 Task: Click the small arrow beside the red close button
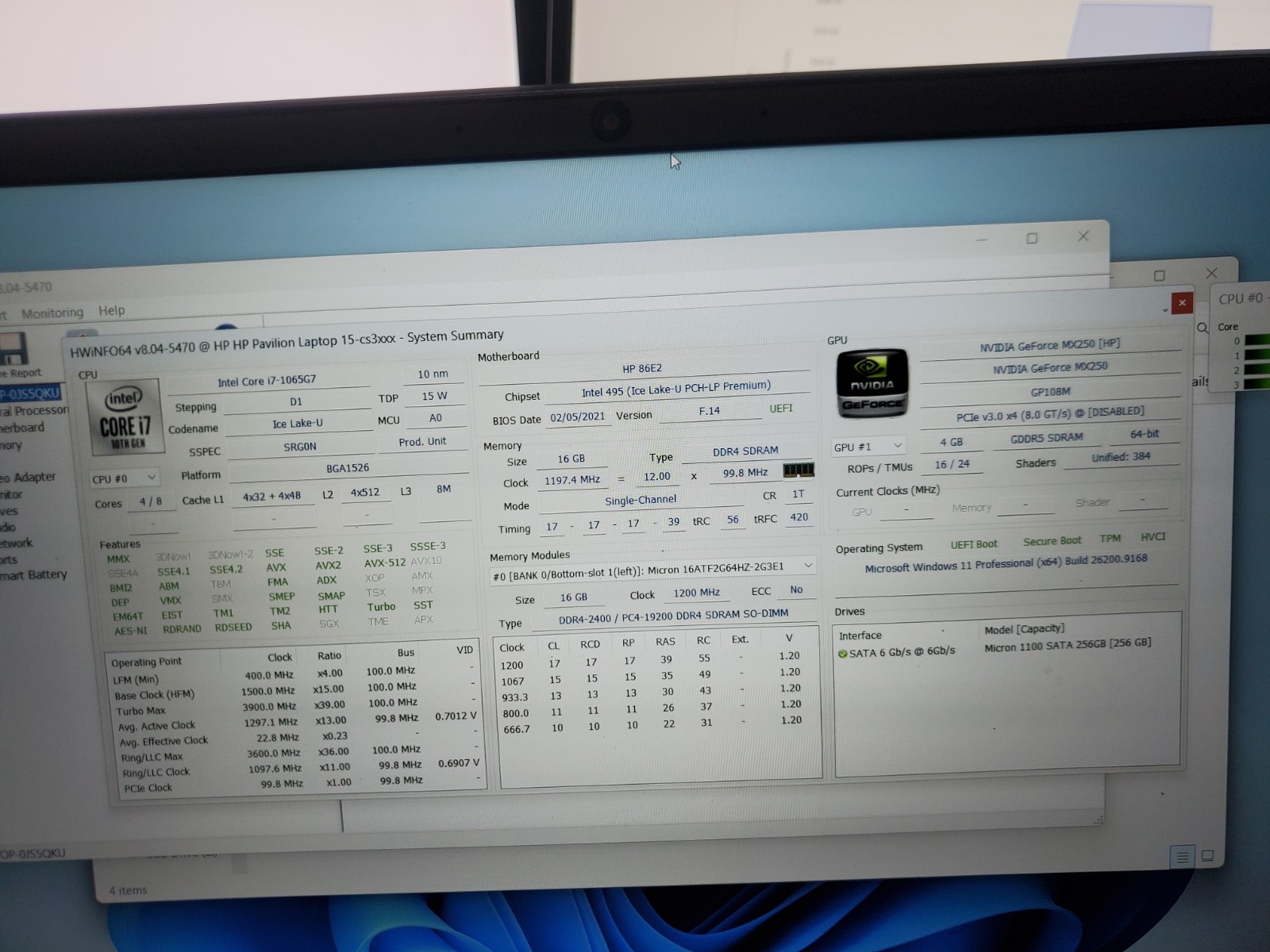(x=1165, y=309)
